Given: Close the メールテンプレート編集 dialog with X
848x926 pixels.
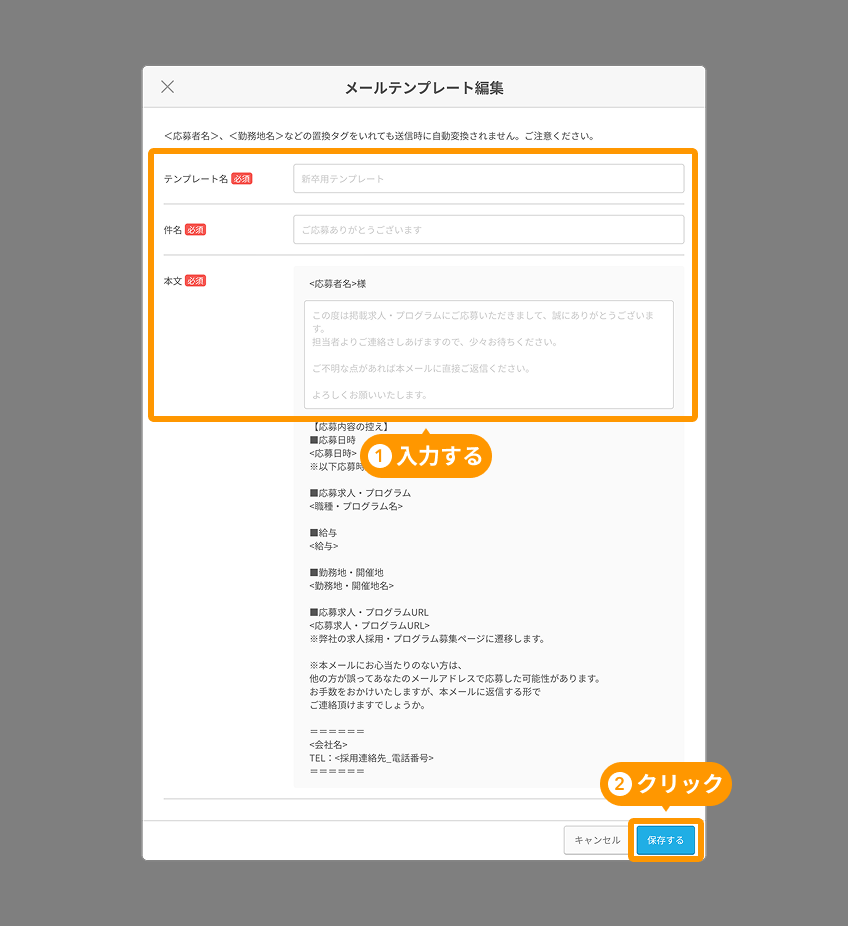Looking at the screenshot, I should [168, 87].
